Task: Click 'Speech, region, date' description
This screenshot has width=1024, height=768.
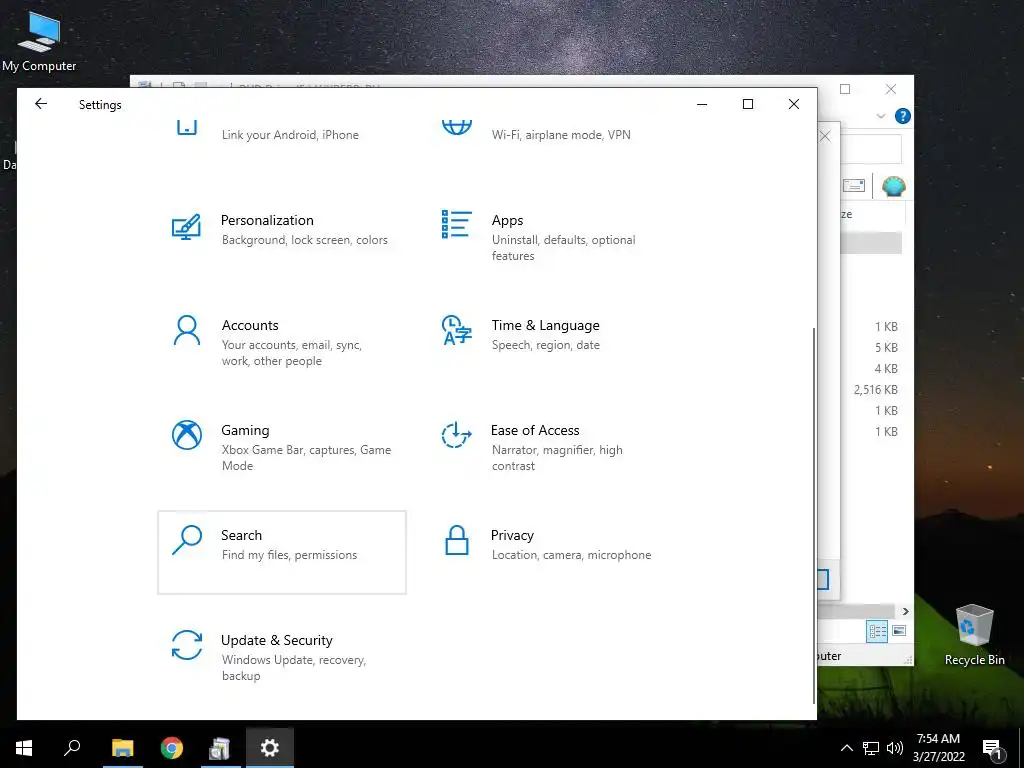Action: (546, 345)
